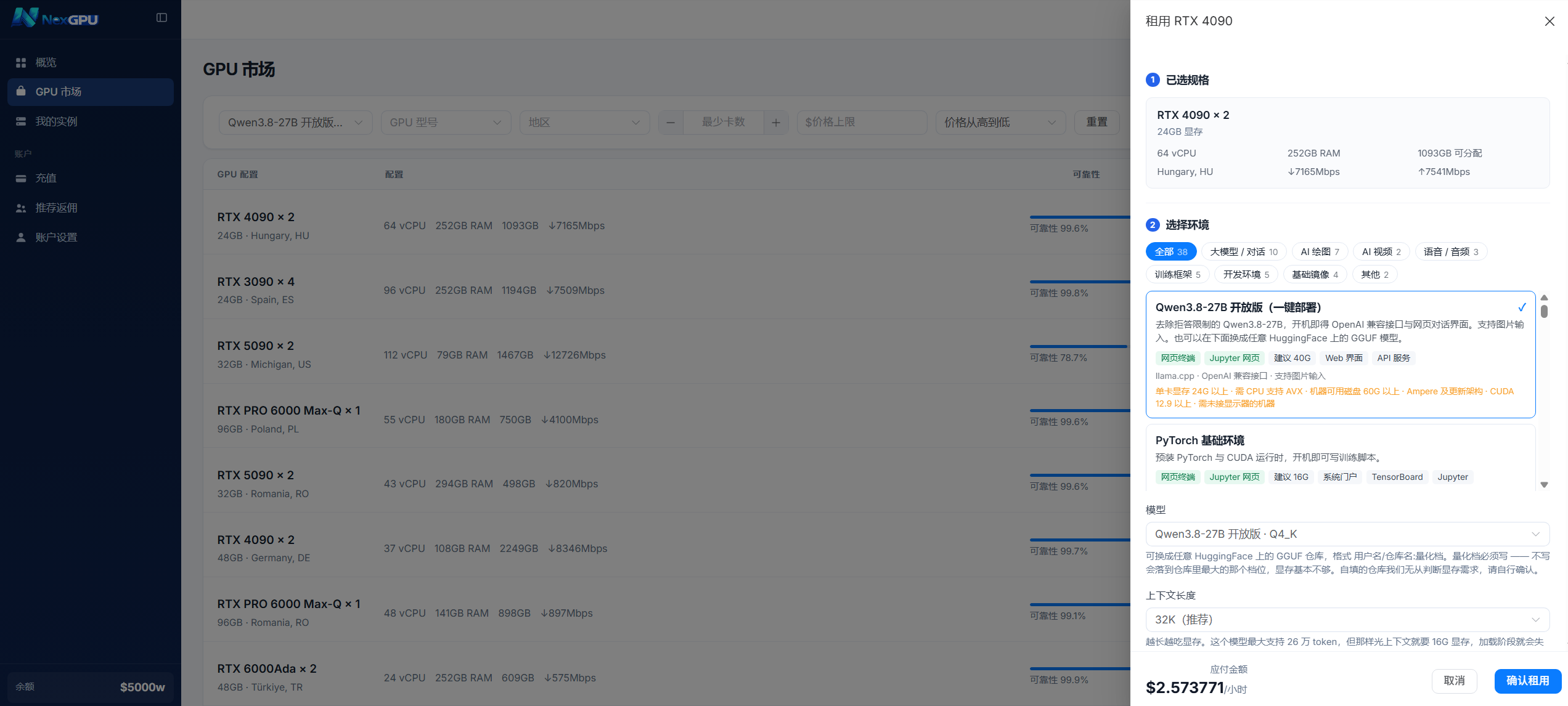Select the 基础镜像 filter tab
Screen dimensions: 1568x706
click(x=1315, y=274)
